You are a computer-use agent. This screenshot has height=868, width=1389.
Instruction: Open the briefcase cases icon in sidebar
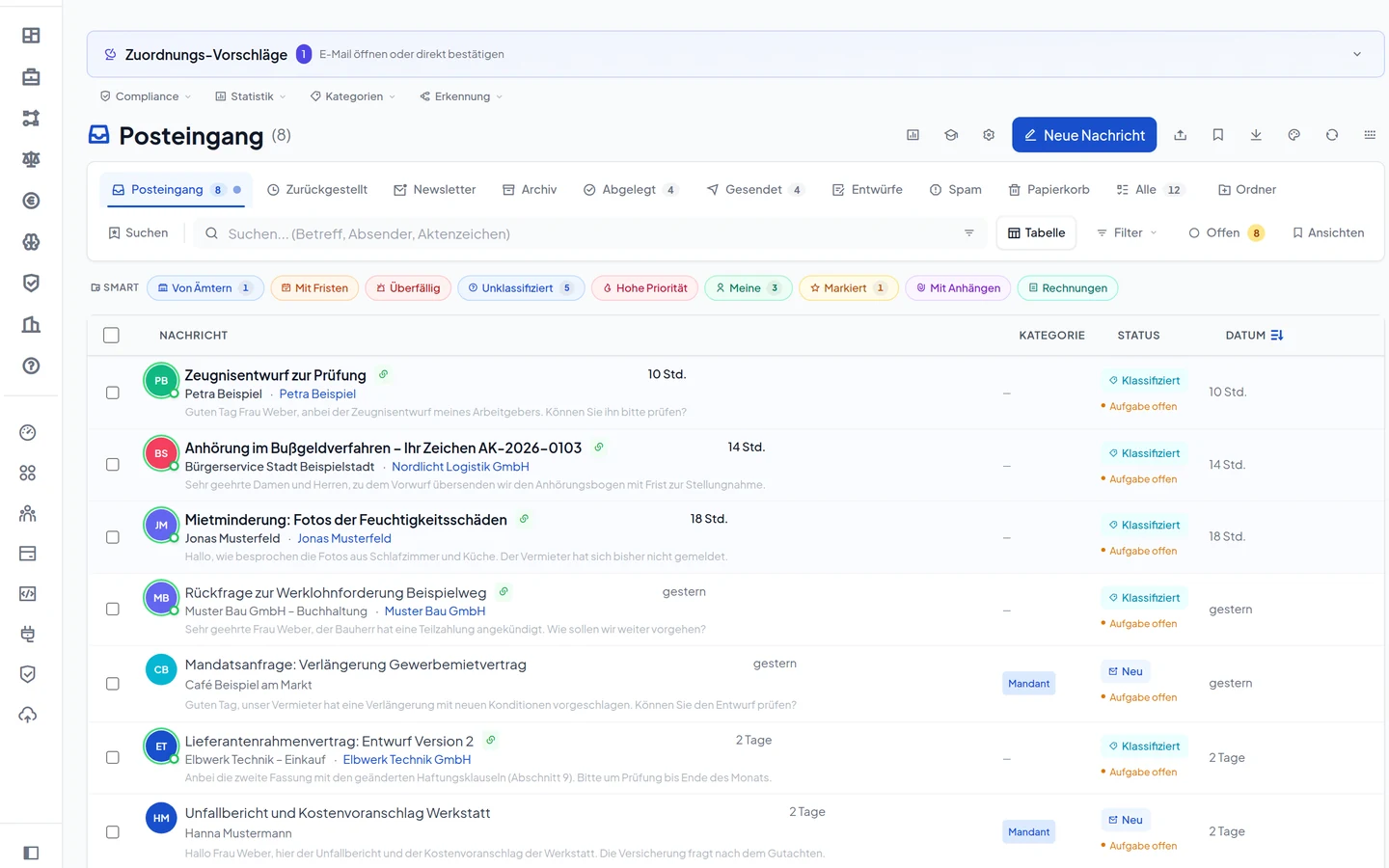pyautogui.click(x=31, y=77)
